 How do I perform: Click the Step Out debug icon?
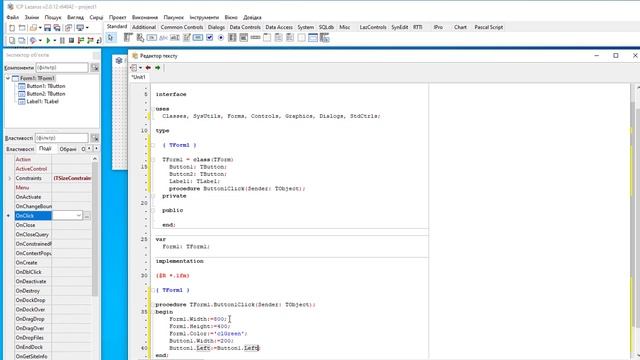[x=99, y=40]
